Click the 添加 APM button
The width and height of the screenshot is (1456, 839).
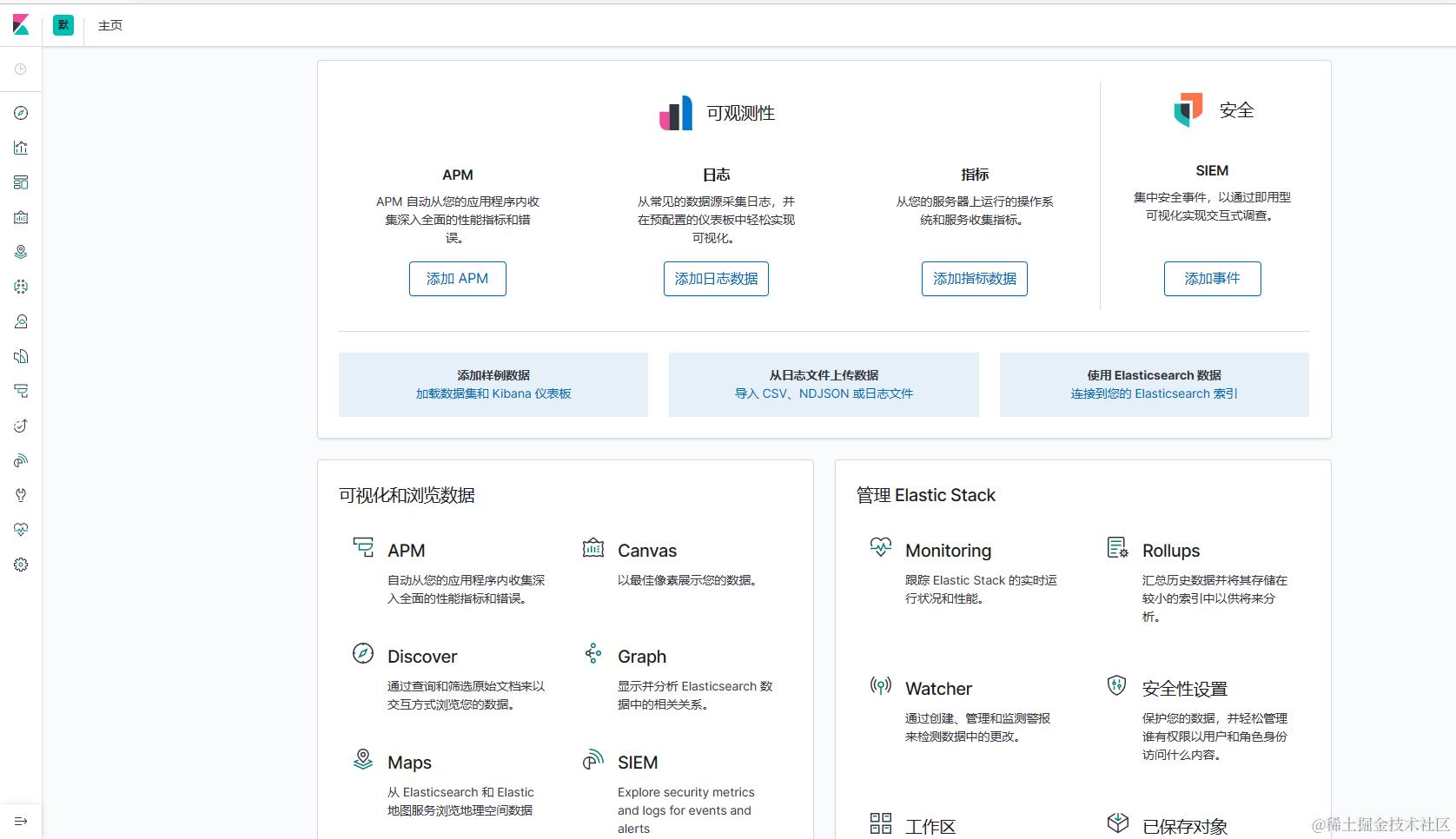[458, 279]
